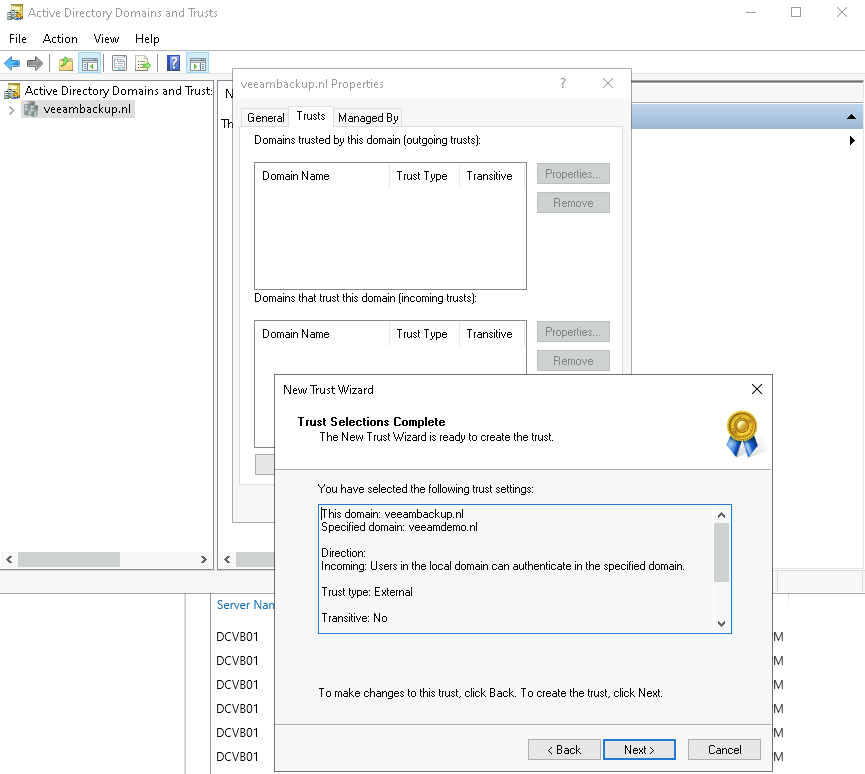Cancel the New Trust Wizard
Image resolution: width=865 pixels, height=774 pixels.
tap(724, 750)
